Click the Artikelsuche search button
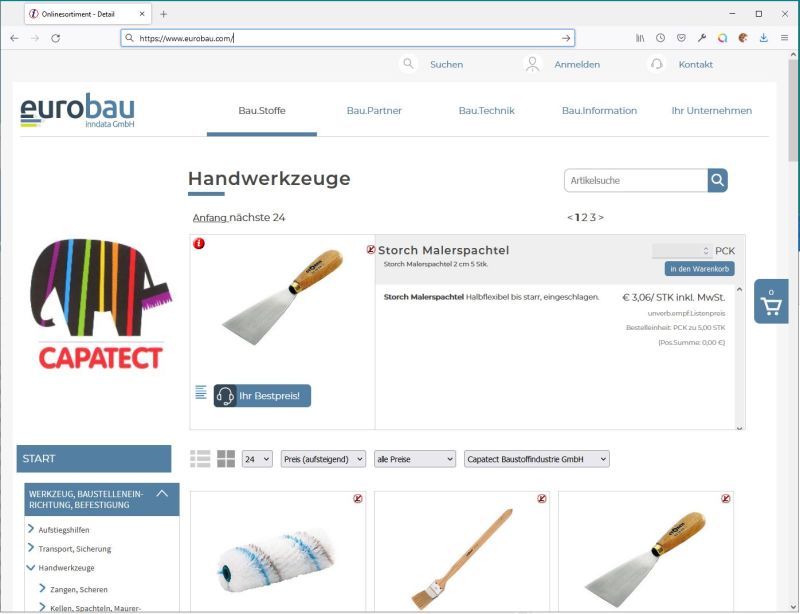This screenshot has width=800, height=614. point(717,180)
